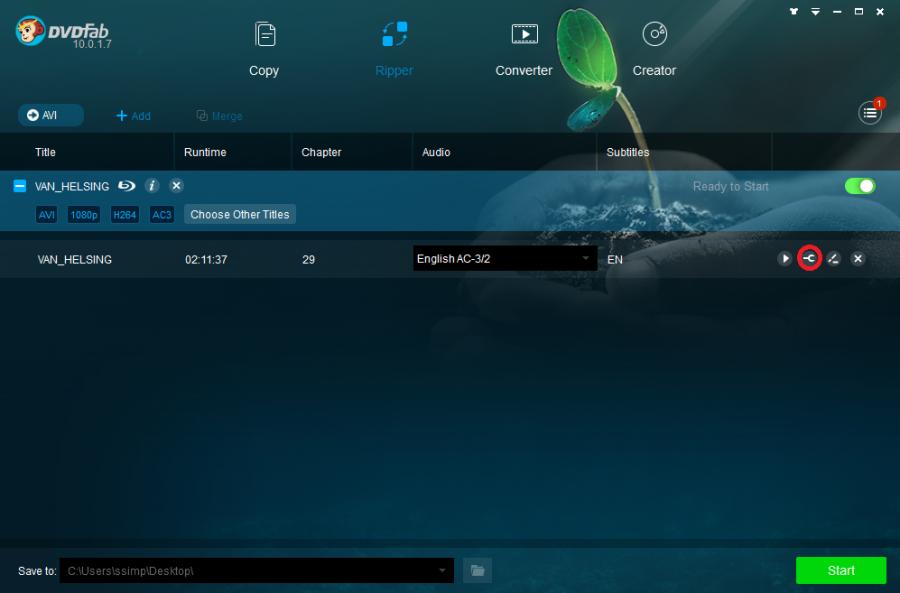Click the Title column header

45,152
